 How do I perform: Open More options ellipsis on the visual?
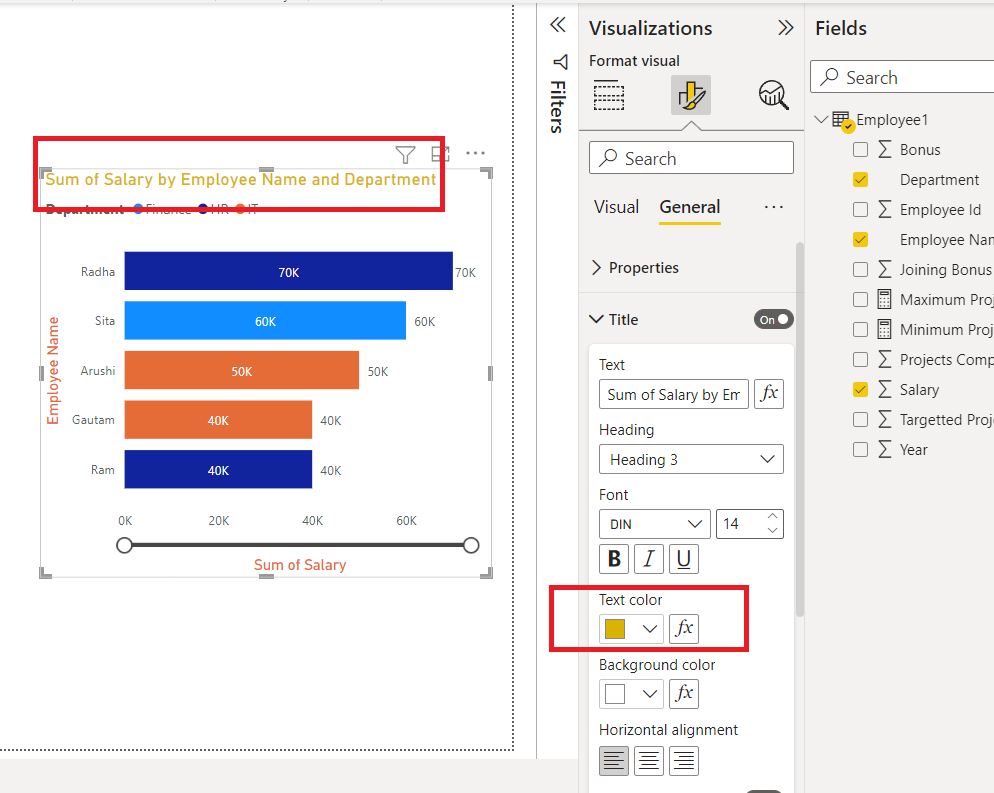475,153
